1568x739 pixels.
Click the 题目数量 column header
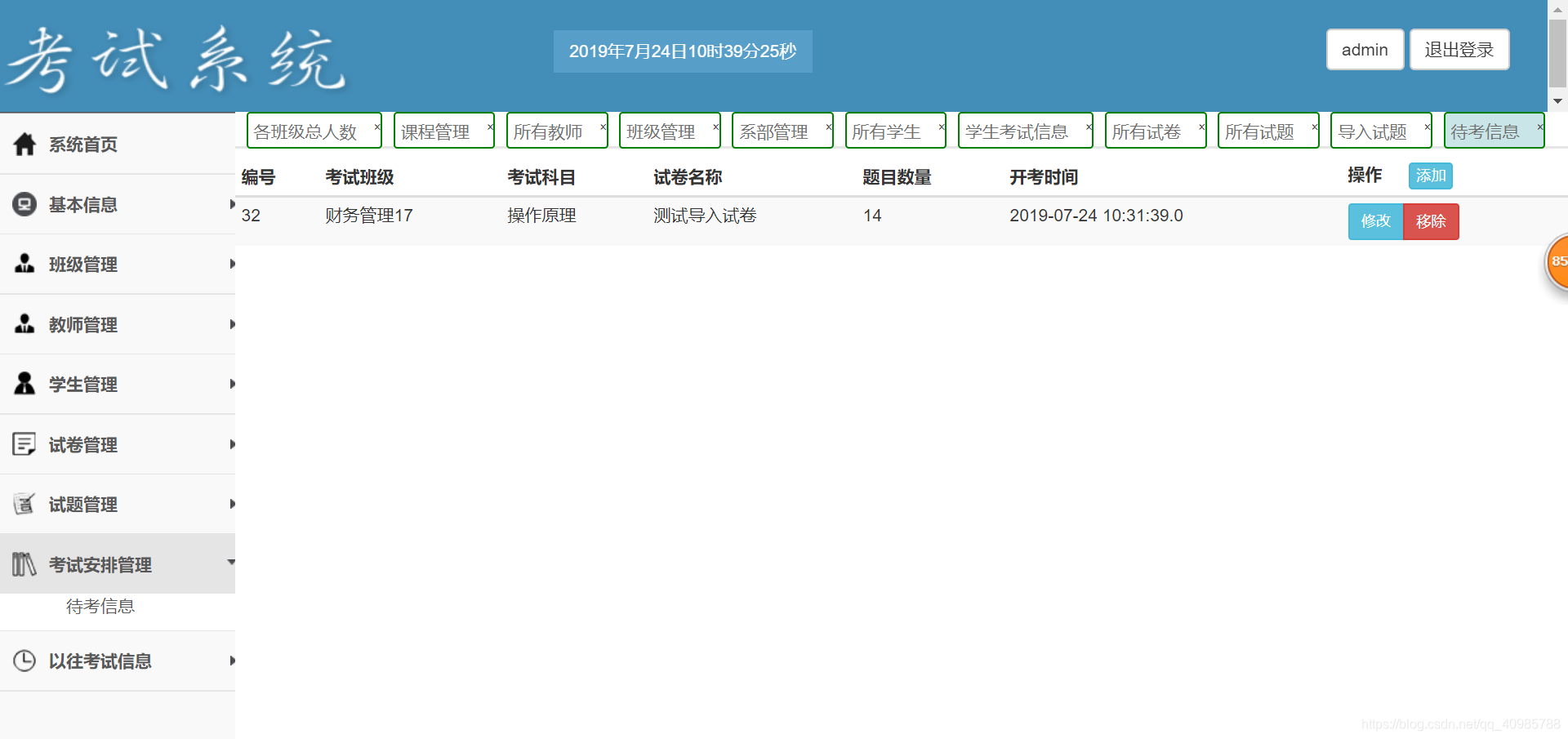[897, 177]
